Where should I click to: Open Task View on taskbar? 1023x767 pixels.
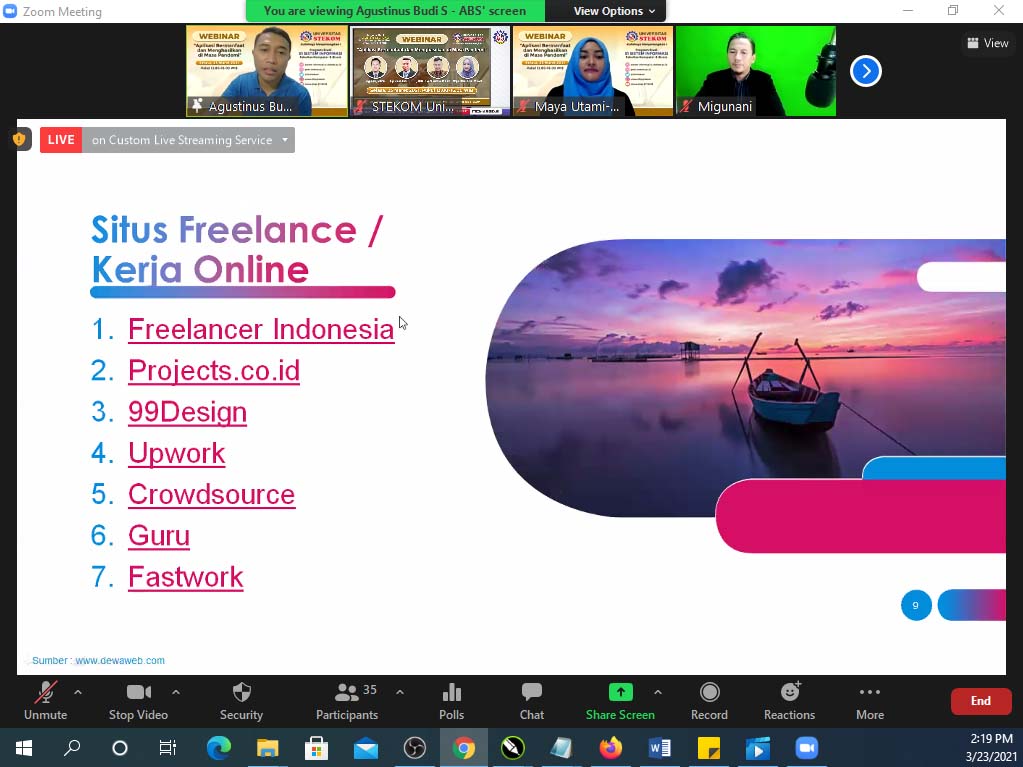[x=168, y=747]
